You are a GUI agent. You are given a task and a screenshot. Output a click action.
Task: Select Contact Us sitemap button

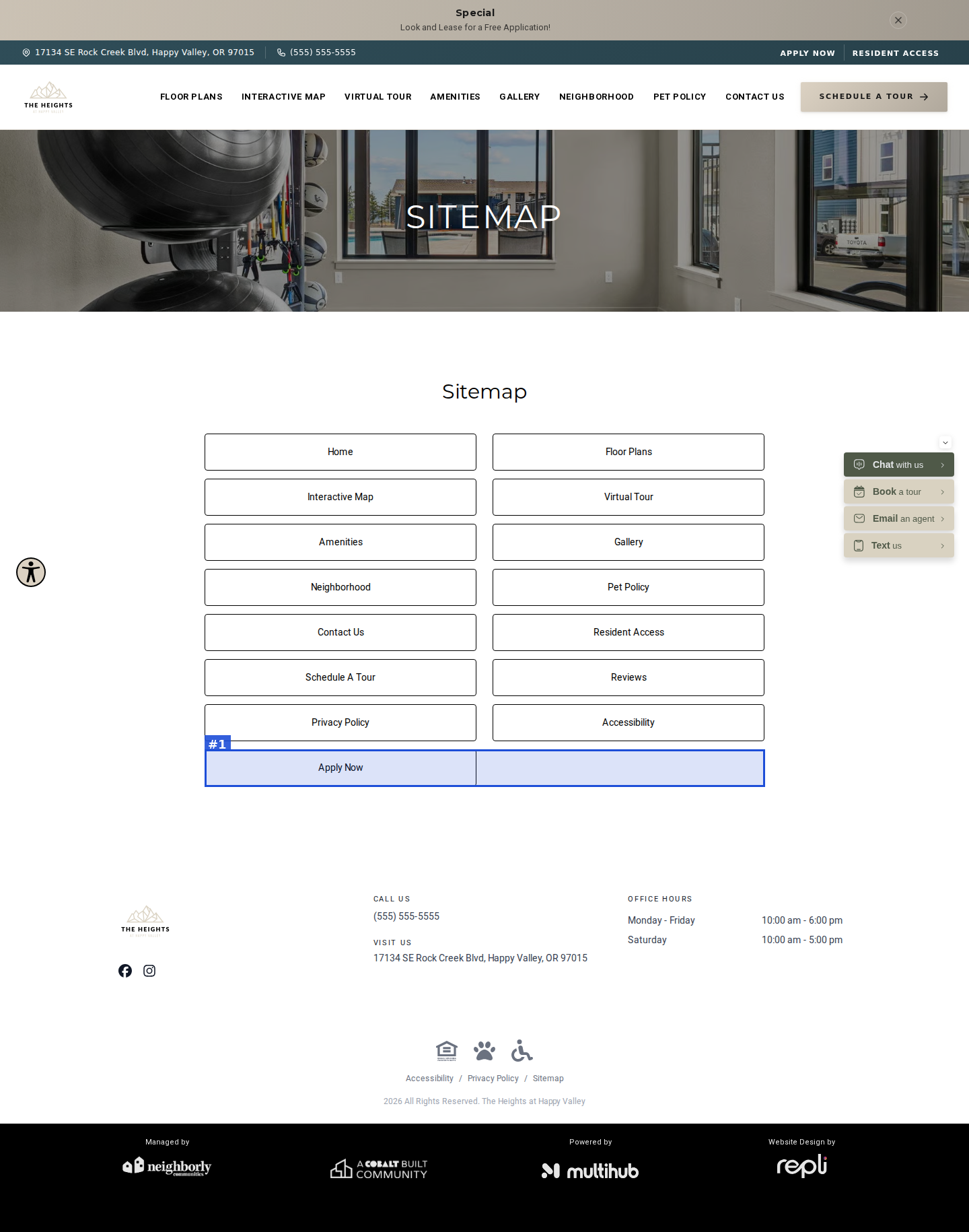coord(340,632)
